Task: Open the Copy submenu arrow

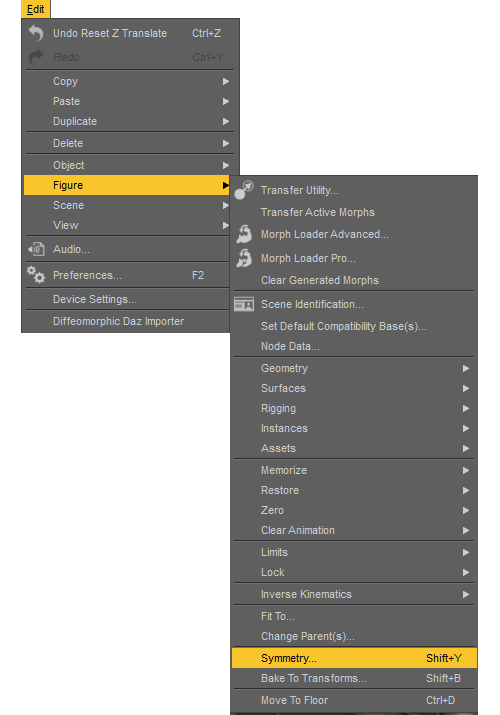Action: 226,82
